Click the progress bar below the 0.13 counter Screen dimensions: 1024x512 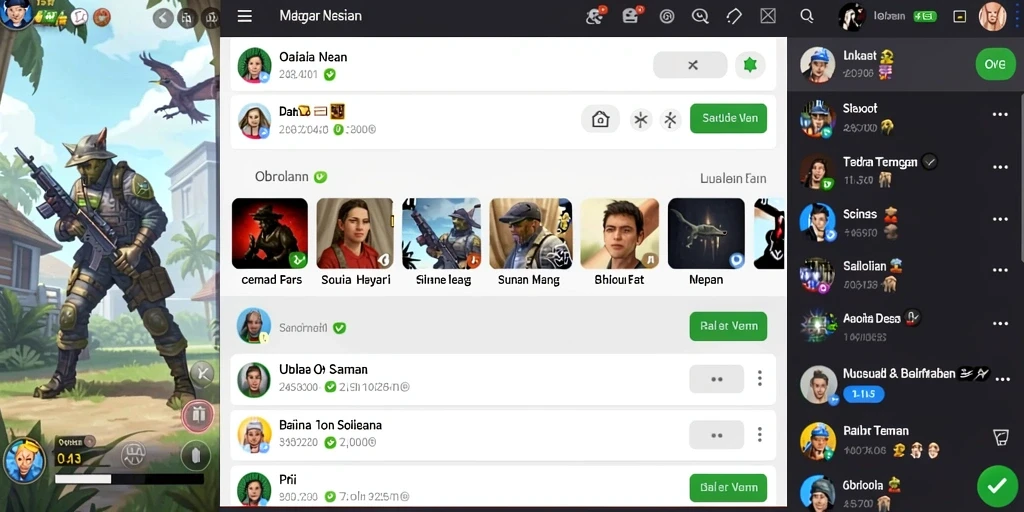129,479
